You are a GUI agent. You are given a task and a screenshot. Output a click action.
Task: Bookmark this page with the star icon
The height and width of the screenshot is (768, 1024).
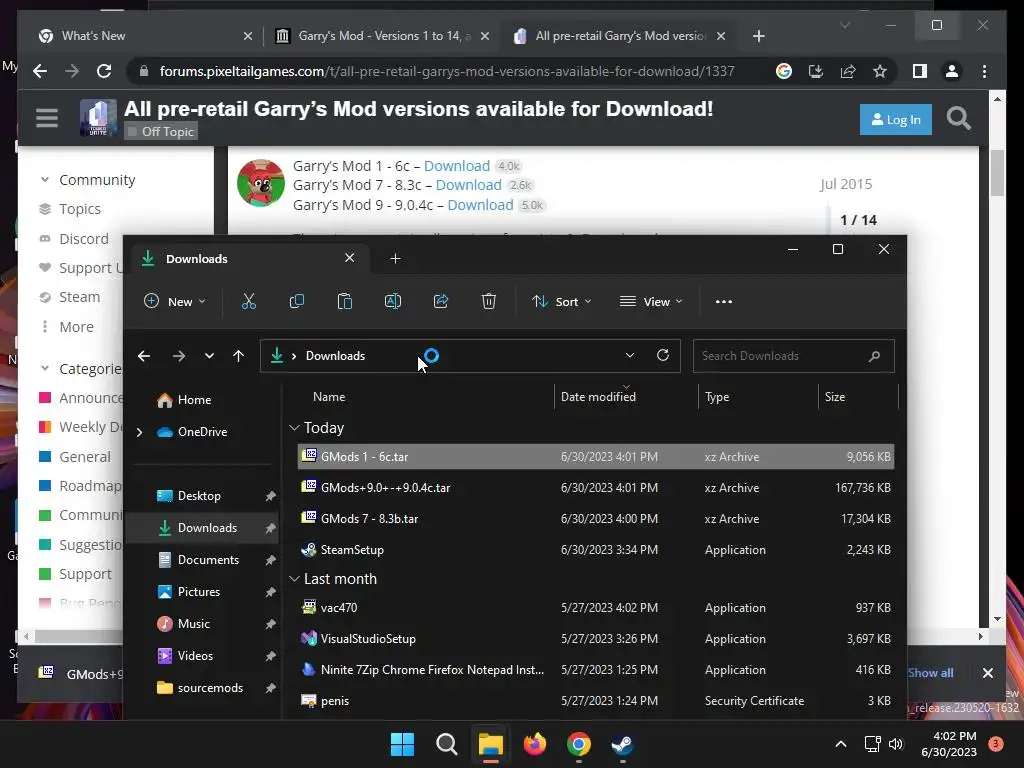click(x=880, y=71)
